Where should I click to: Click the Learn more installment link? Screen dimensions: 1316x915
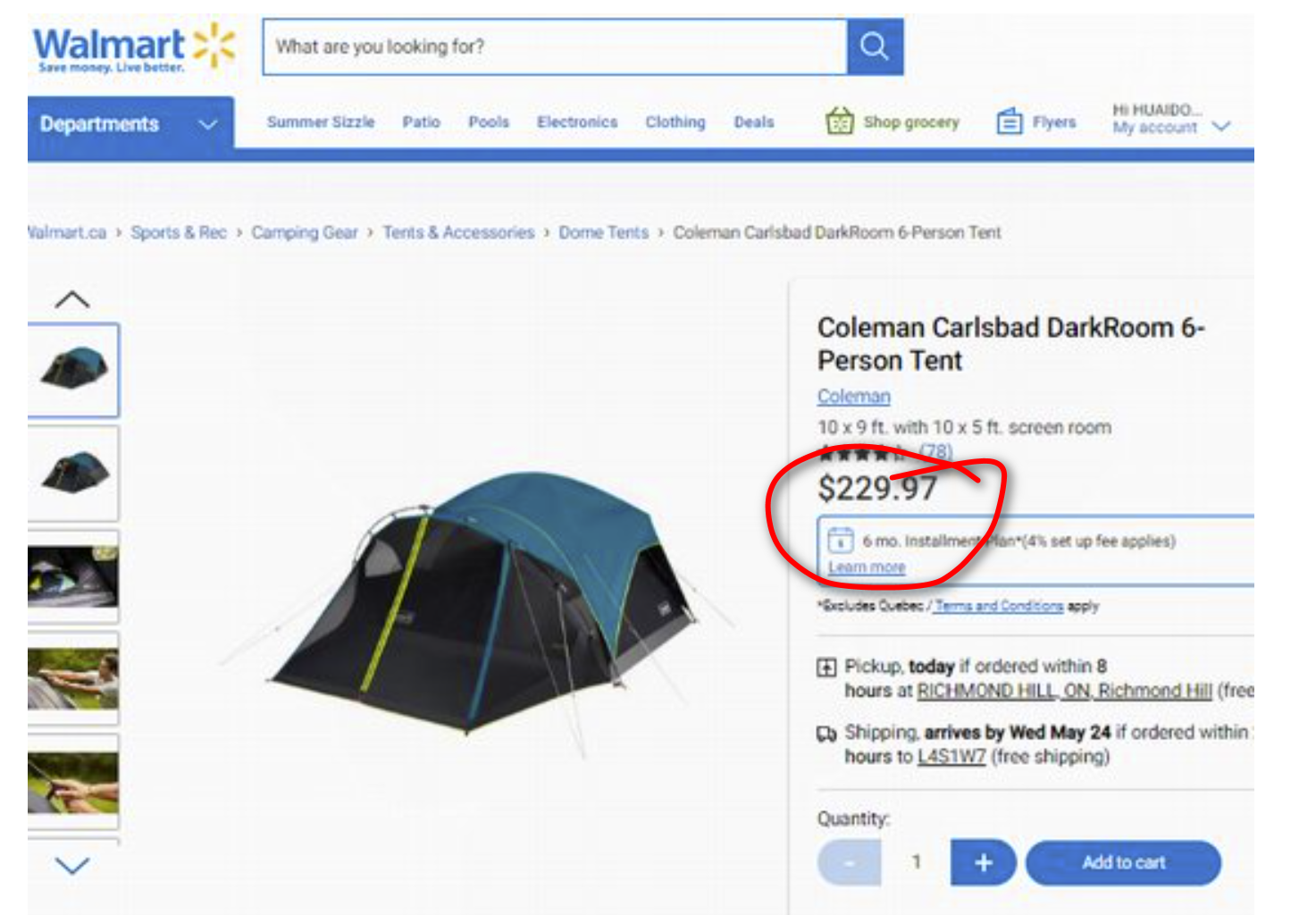(x=867, y=567)
